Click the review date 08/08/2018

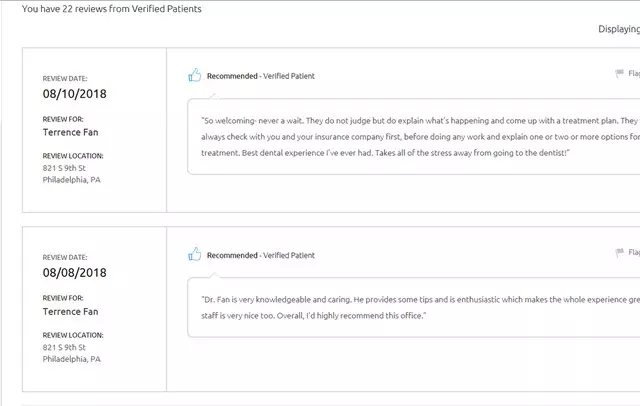75,273
